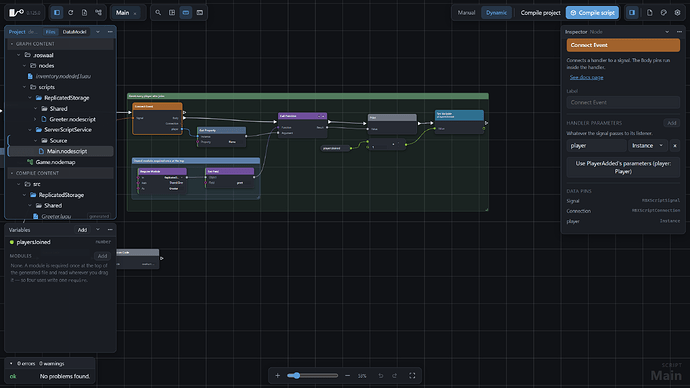Open the theme palette icon

coord(664,13)
